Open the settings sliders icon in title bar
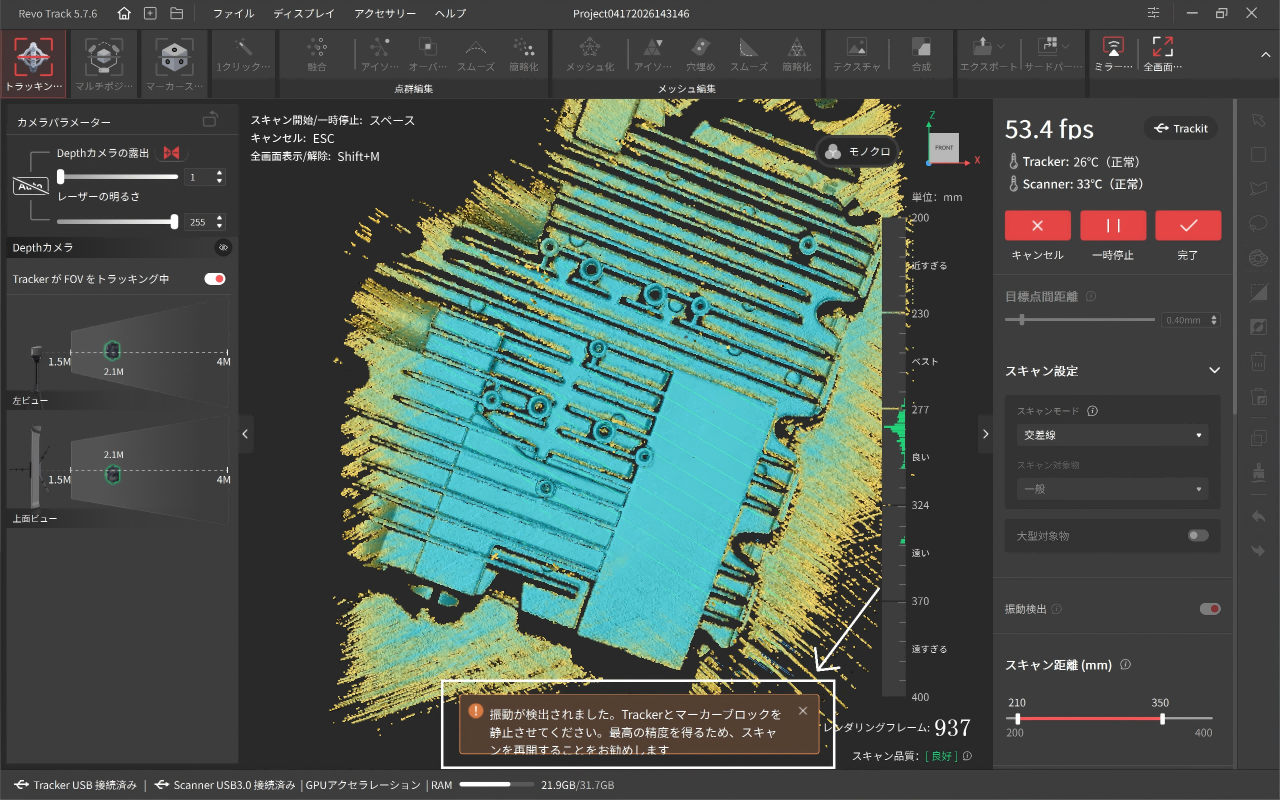1280x800 pixels. (x=1155, y=14)
